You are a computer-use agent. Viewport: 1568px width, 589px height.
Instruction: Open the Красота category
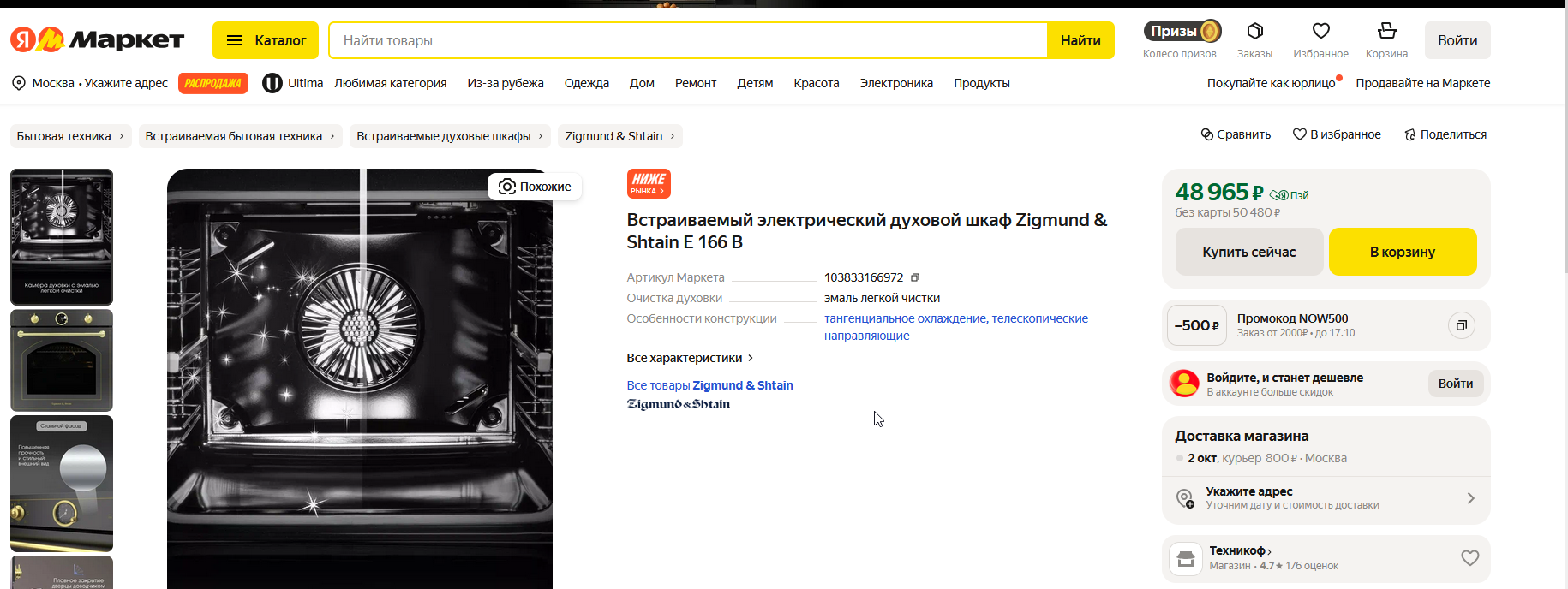click(x=817, y=83)
